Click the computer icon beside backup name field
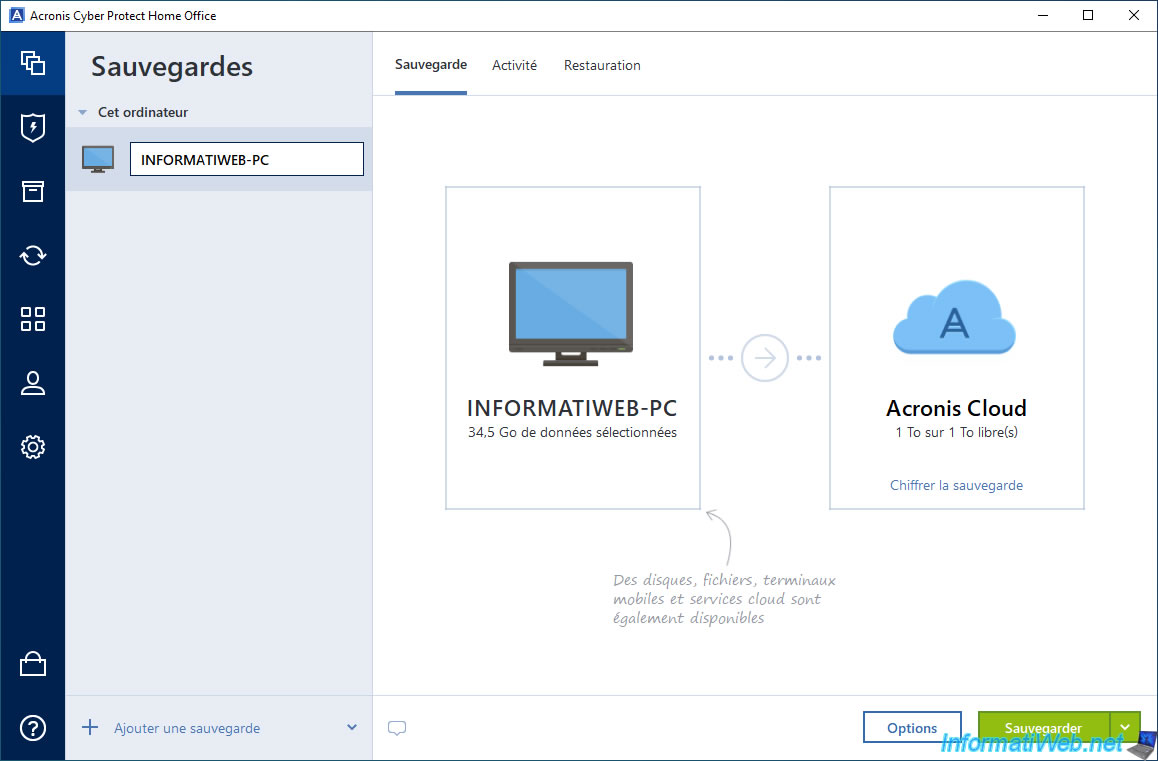The width and height of the screenshot is (1158, 761). 98,159
